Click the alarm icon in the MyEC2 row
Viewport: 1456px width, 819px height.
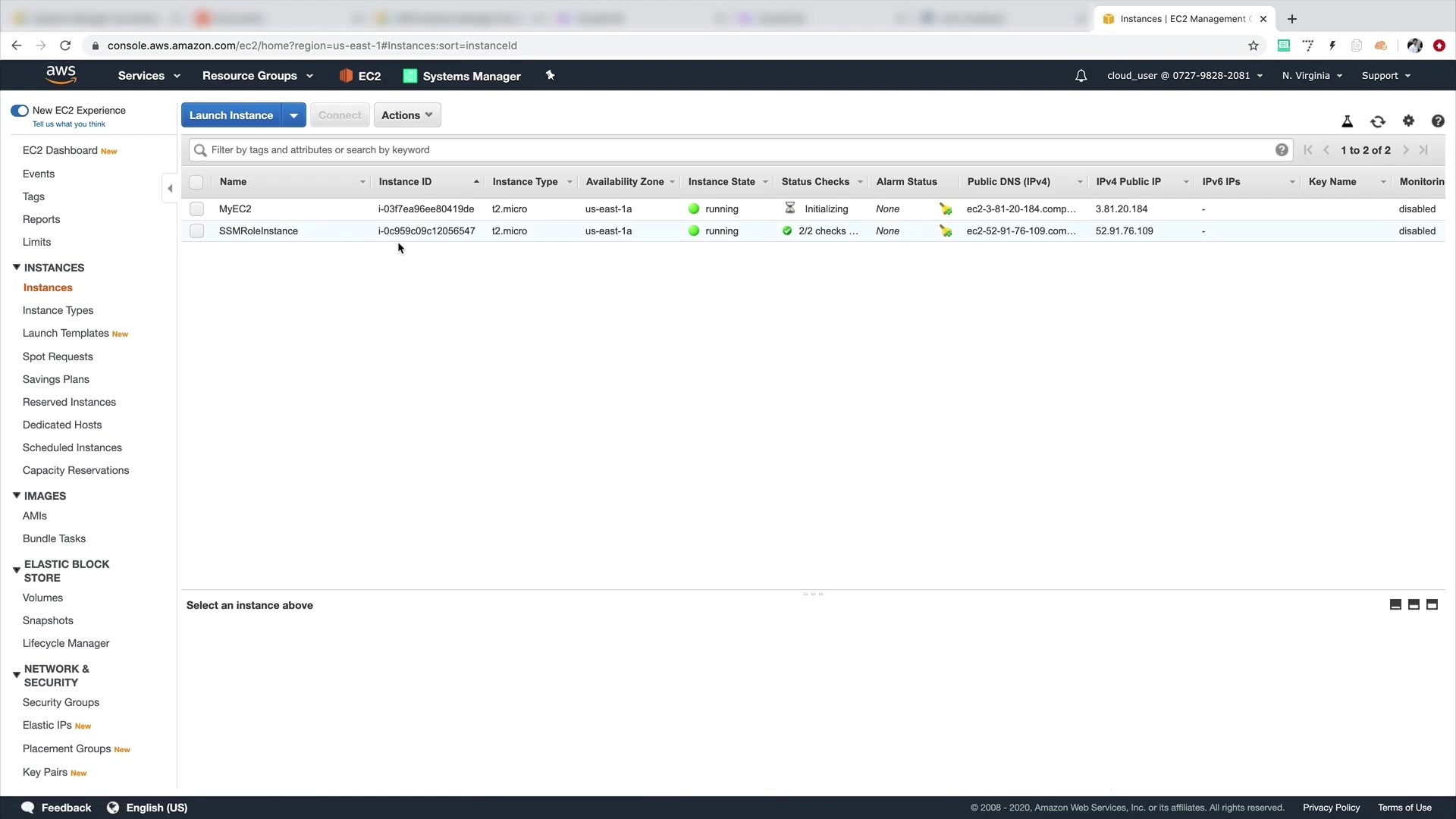(945, 209)
